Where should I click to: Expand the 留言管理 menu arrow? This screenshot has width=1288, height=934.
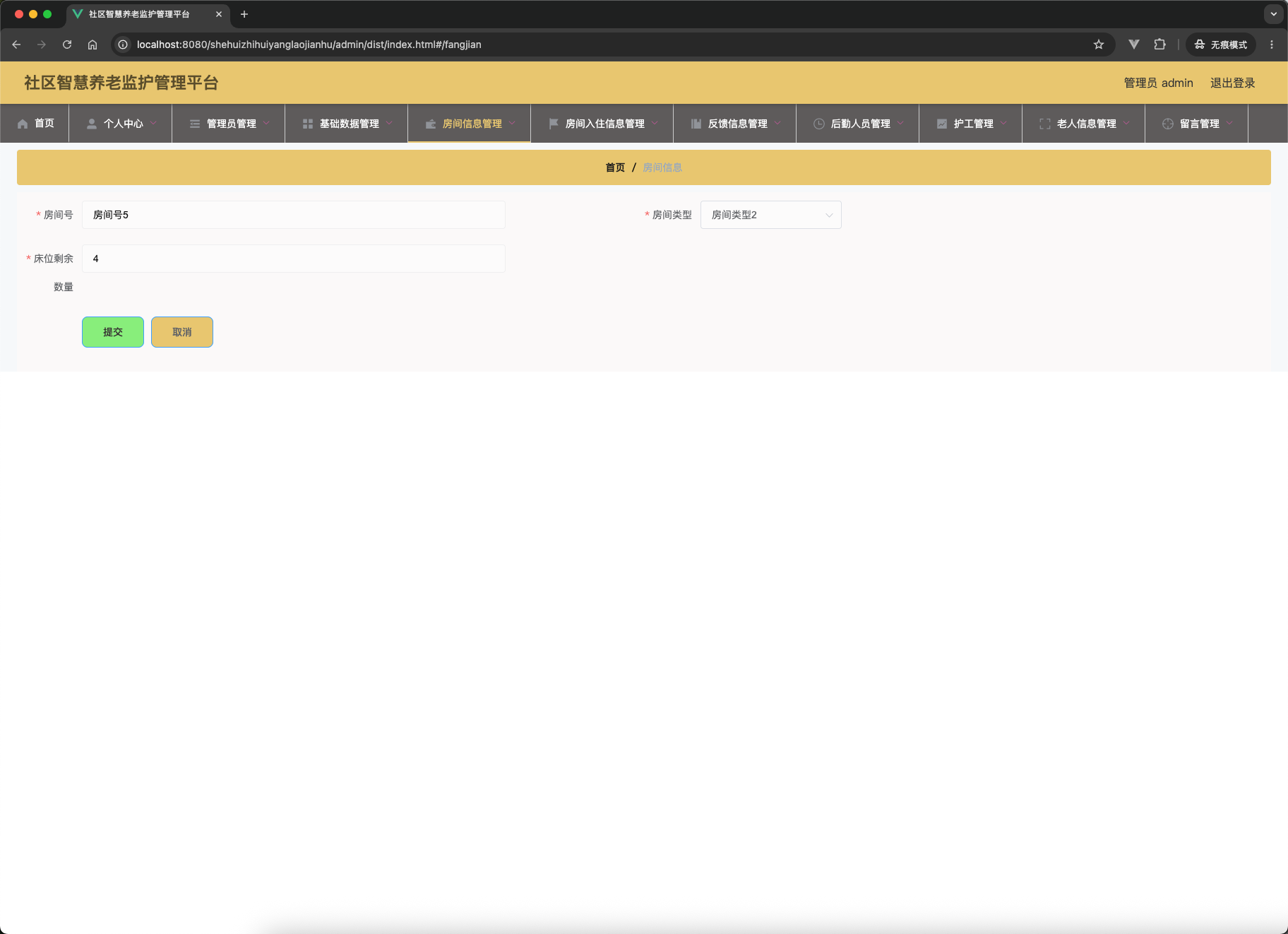1229,123
